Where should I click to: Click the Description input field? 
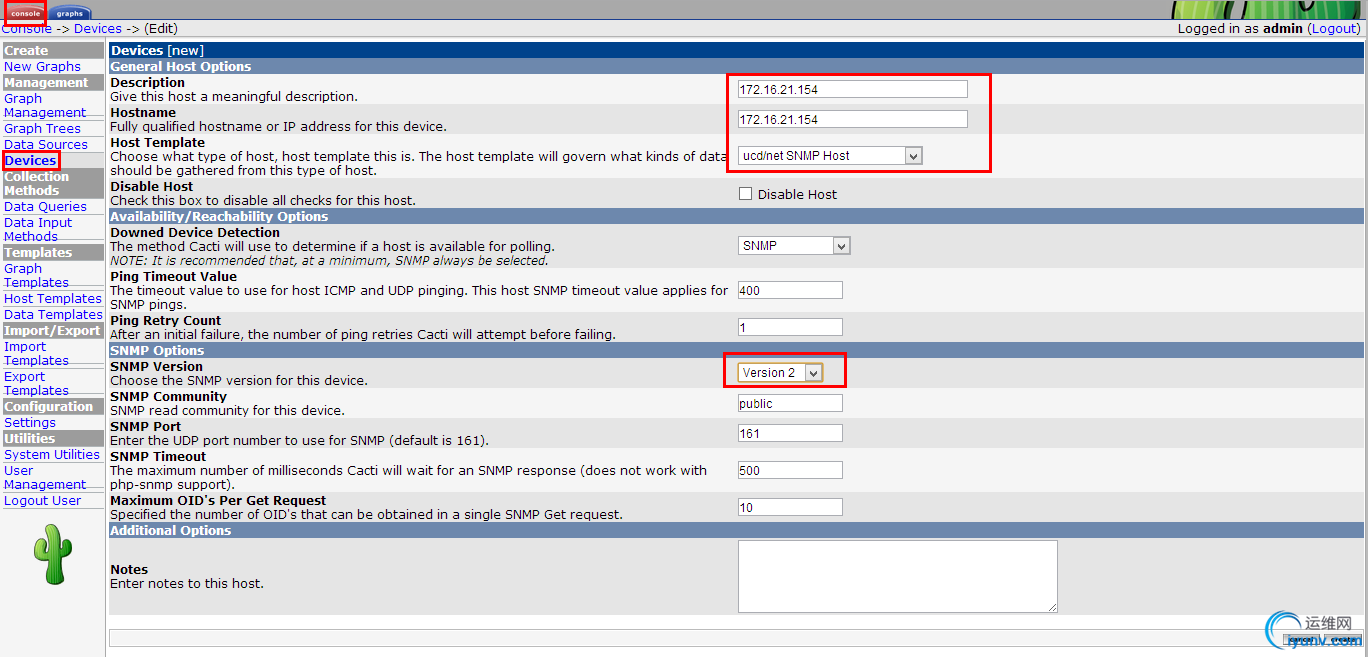click(853, 89)
